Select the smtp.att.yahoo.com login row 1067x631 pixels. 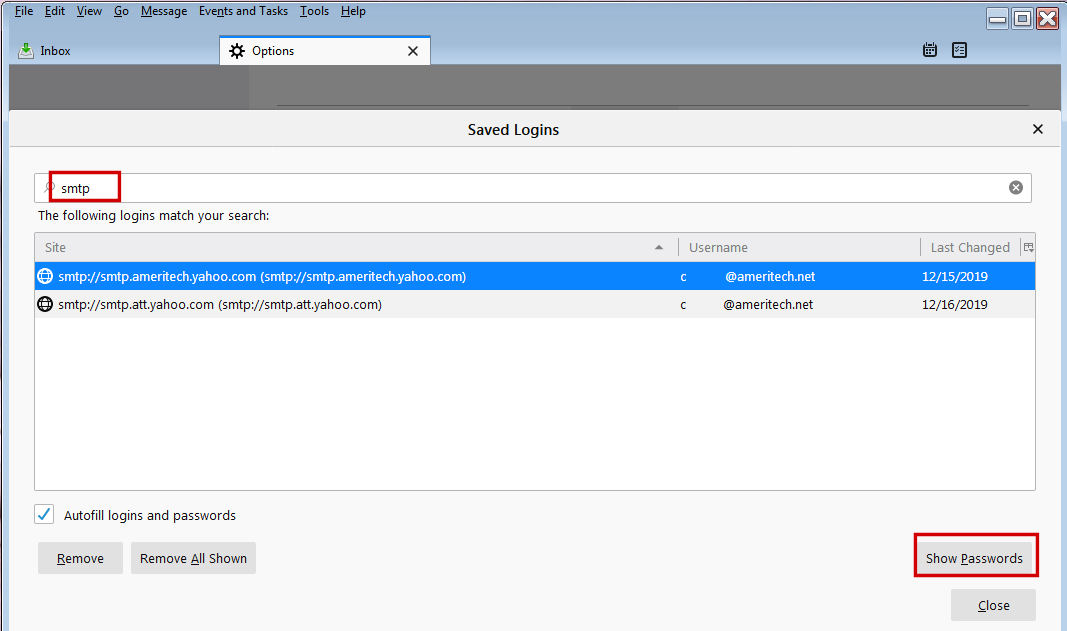pyautogui.click(x=535, y=304)
